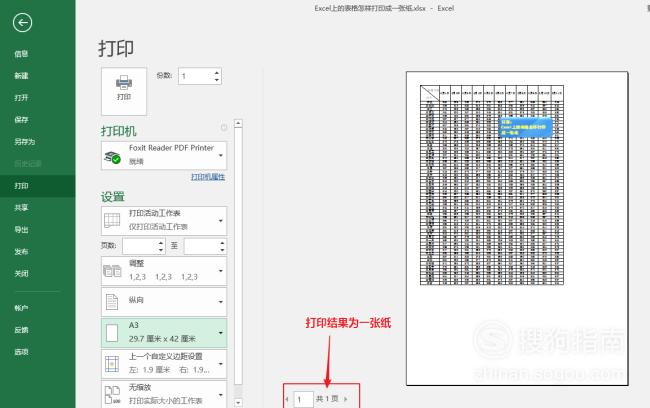Click the no-scaling pages icon
The width and height of the screenshot is (650, 408).
112,395
